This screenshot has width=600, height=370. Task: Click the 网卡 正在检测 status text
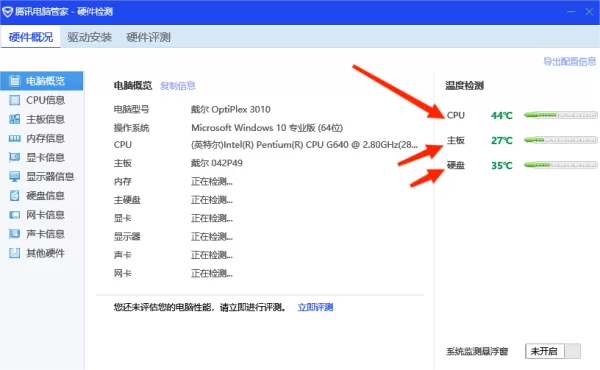212,273
